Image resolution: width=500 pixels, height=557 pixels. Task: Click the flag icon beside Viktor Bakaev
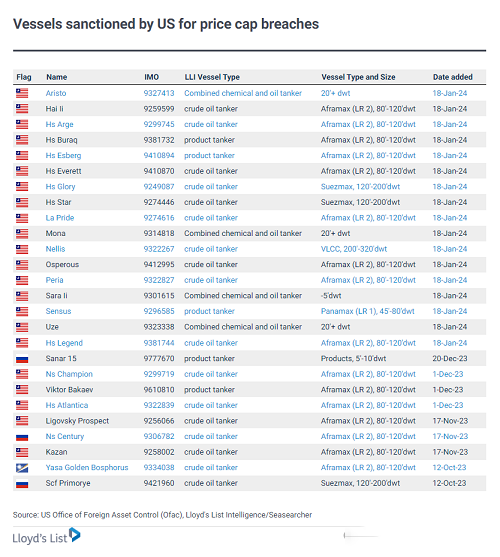point(22,390)
